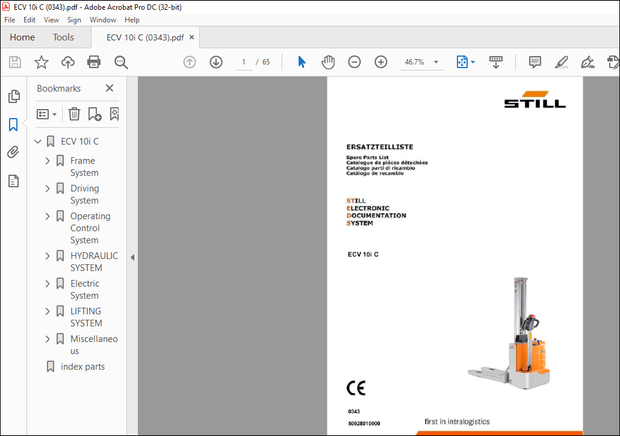Find the current bookmark icon
Screen dimensions: 620x436
[114, 114]
